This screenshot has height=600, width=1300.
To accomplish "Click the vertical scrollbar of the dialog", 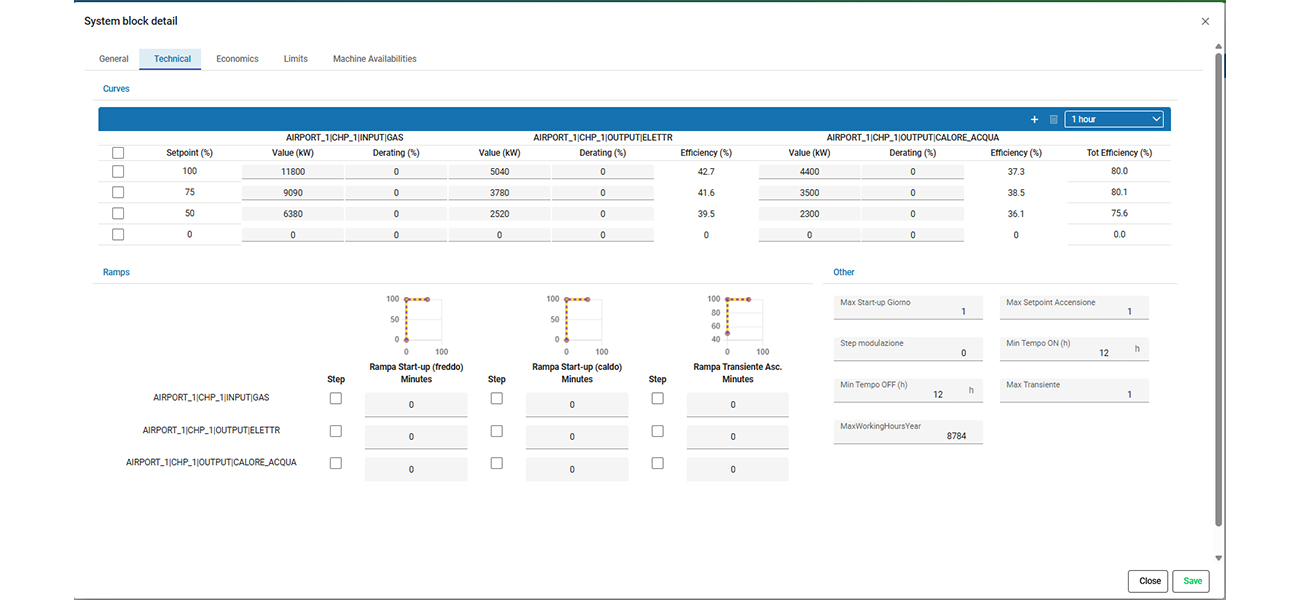I will pos(1218,290).
